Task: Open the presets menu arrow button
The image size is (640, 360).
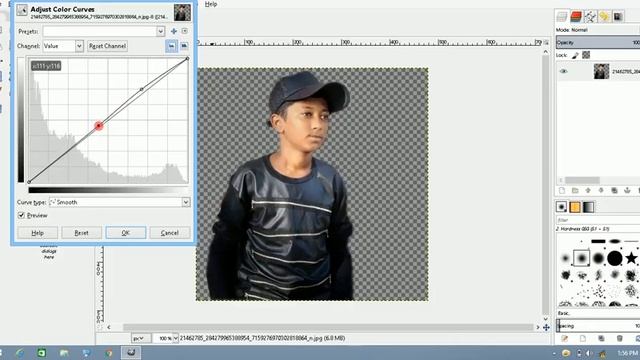Action: click(185, 31)
